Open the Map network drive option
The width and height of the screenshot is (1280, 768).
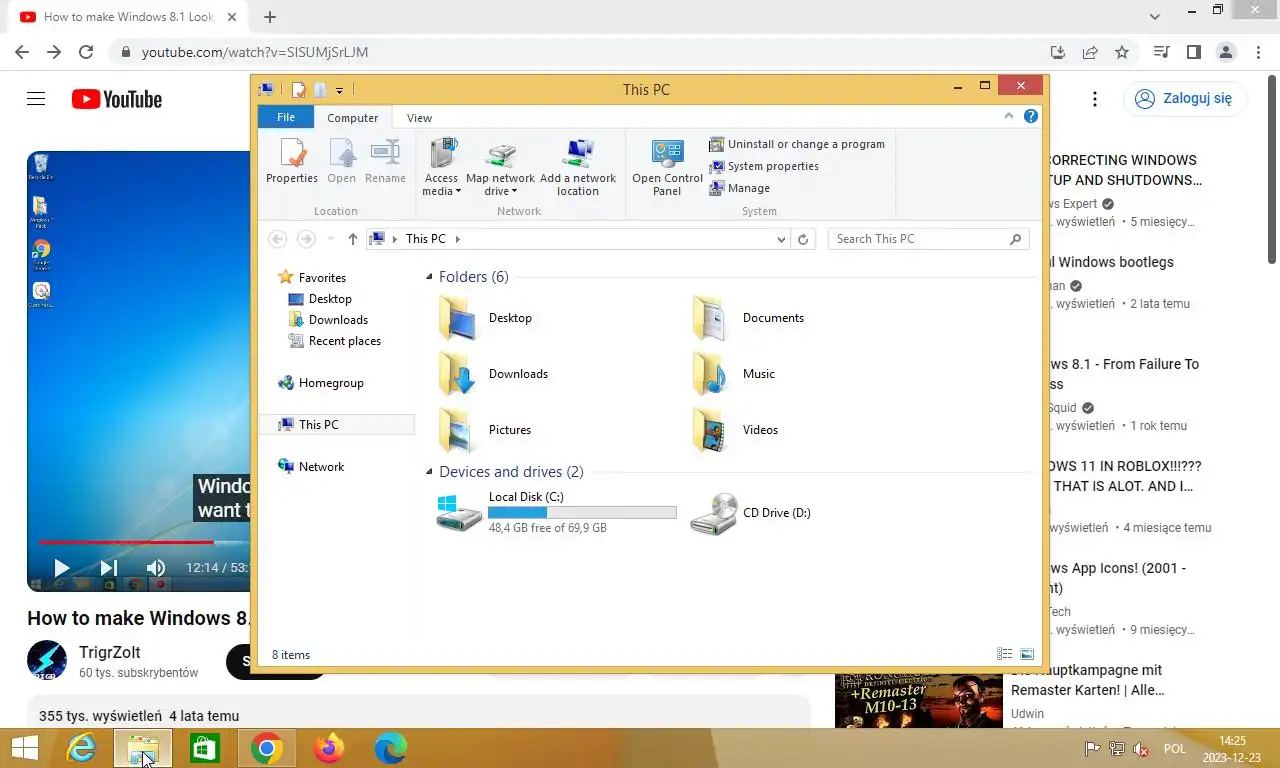[x=500, y=168]
